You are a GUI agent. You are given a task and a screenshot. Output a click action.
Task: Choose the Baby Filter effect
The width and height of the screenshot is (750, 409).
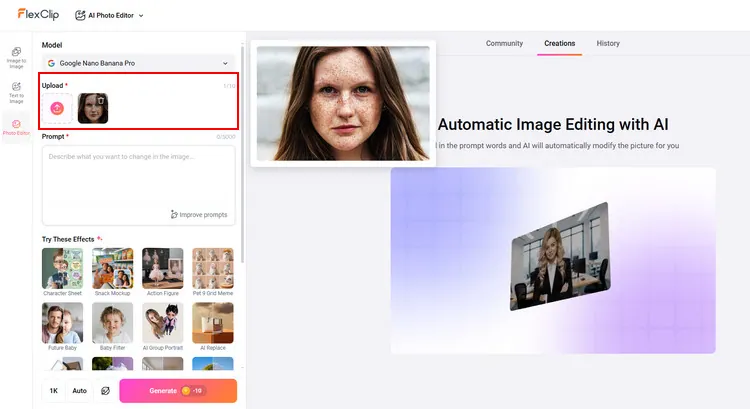(112, 326)
